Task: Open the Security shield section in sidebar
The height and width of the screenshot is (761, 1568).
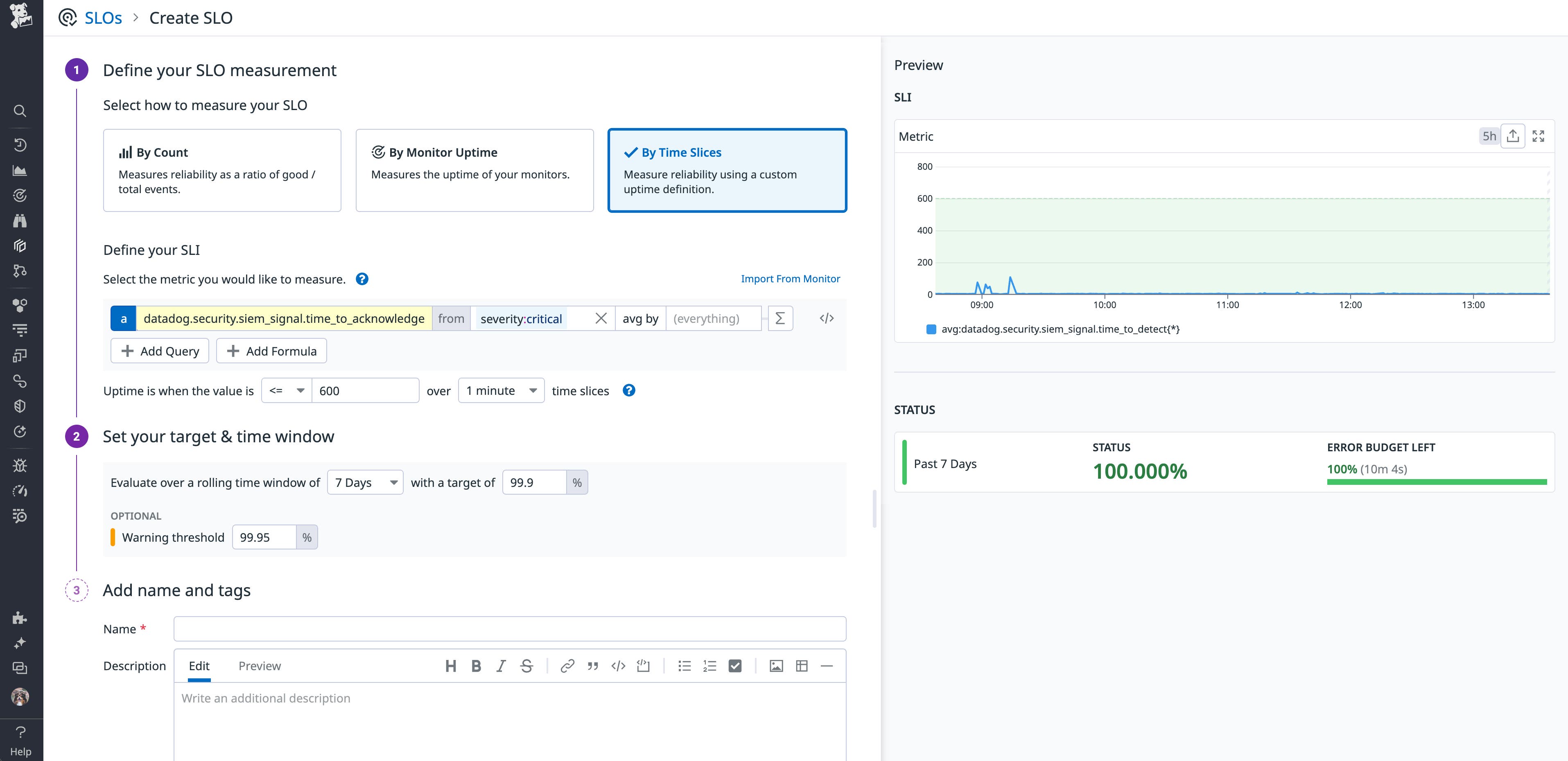Action: 20,406
